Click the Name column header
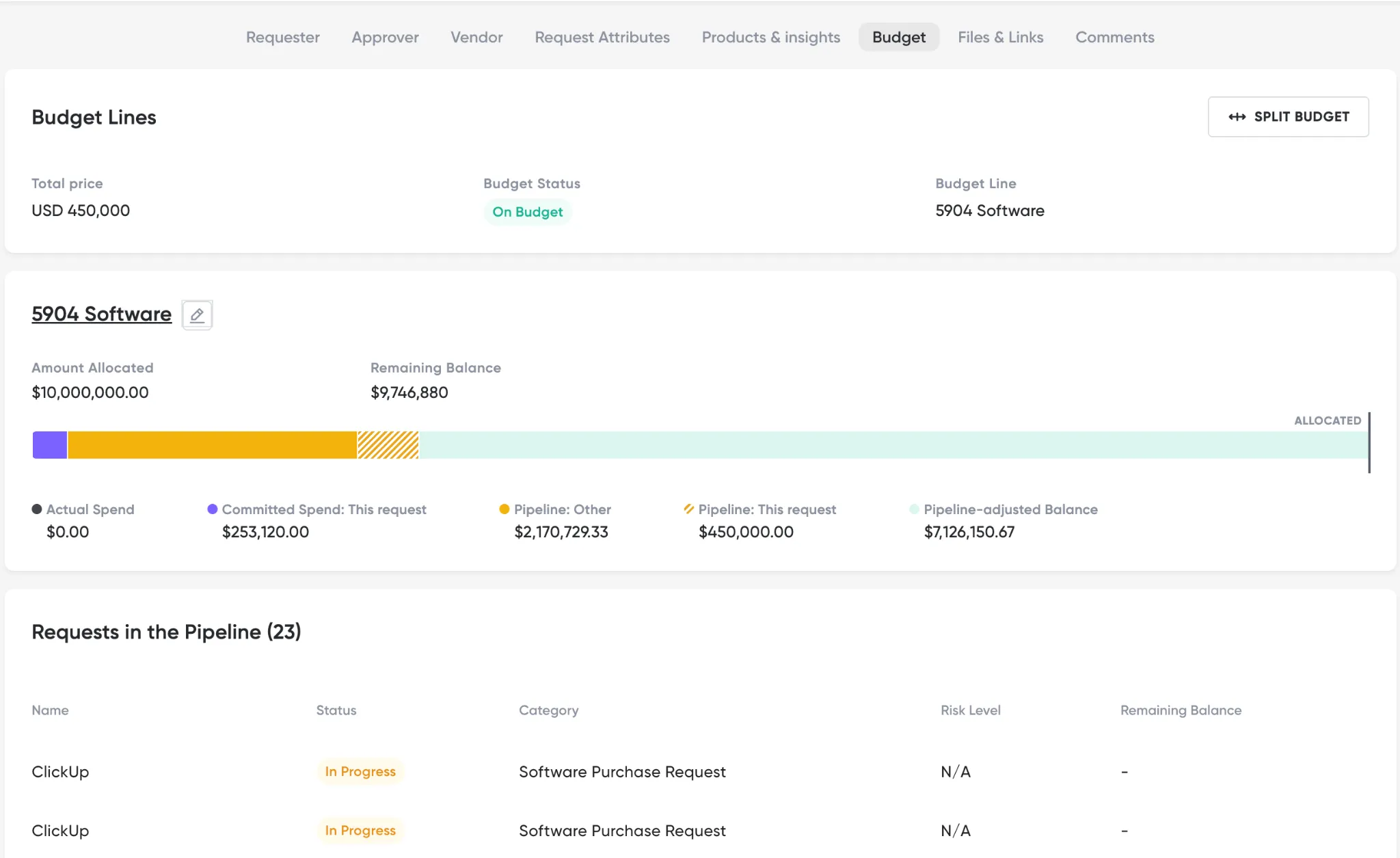1400x858 pixels. click(50, 710)
